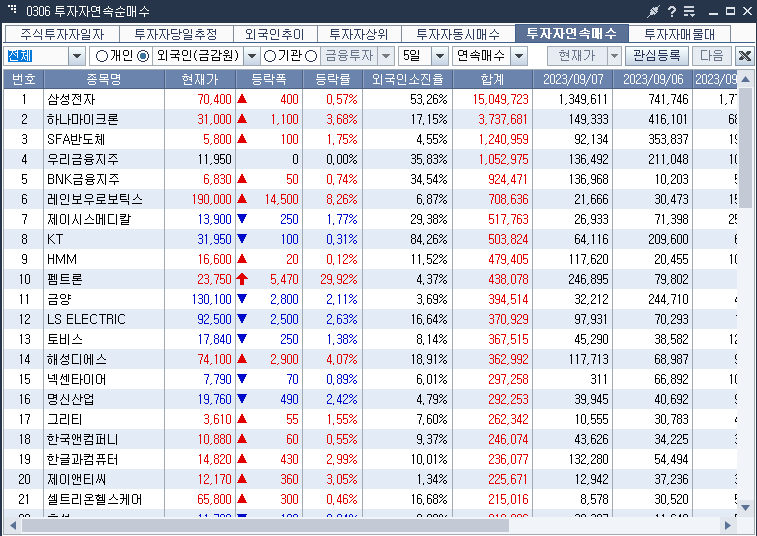Click the horizontal scrollbar thumb

(265, 525)
